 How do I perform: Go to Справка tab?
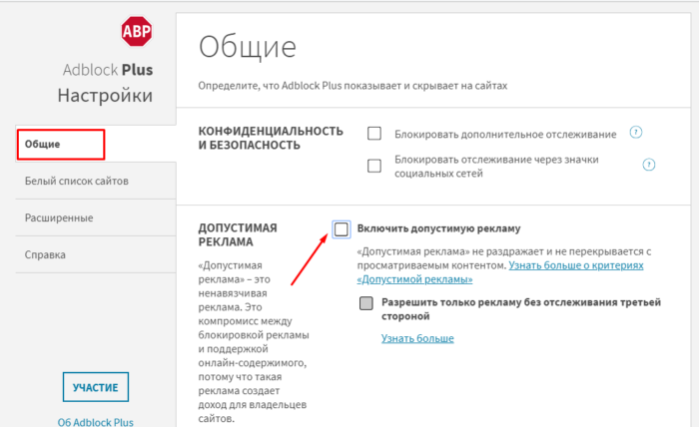click(x=96, y=255)
